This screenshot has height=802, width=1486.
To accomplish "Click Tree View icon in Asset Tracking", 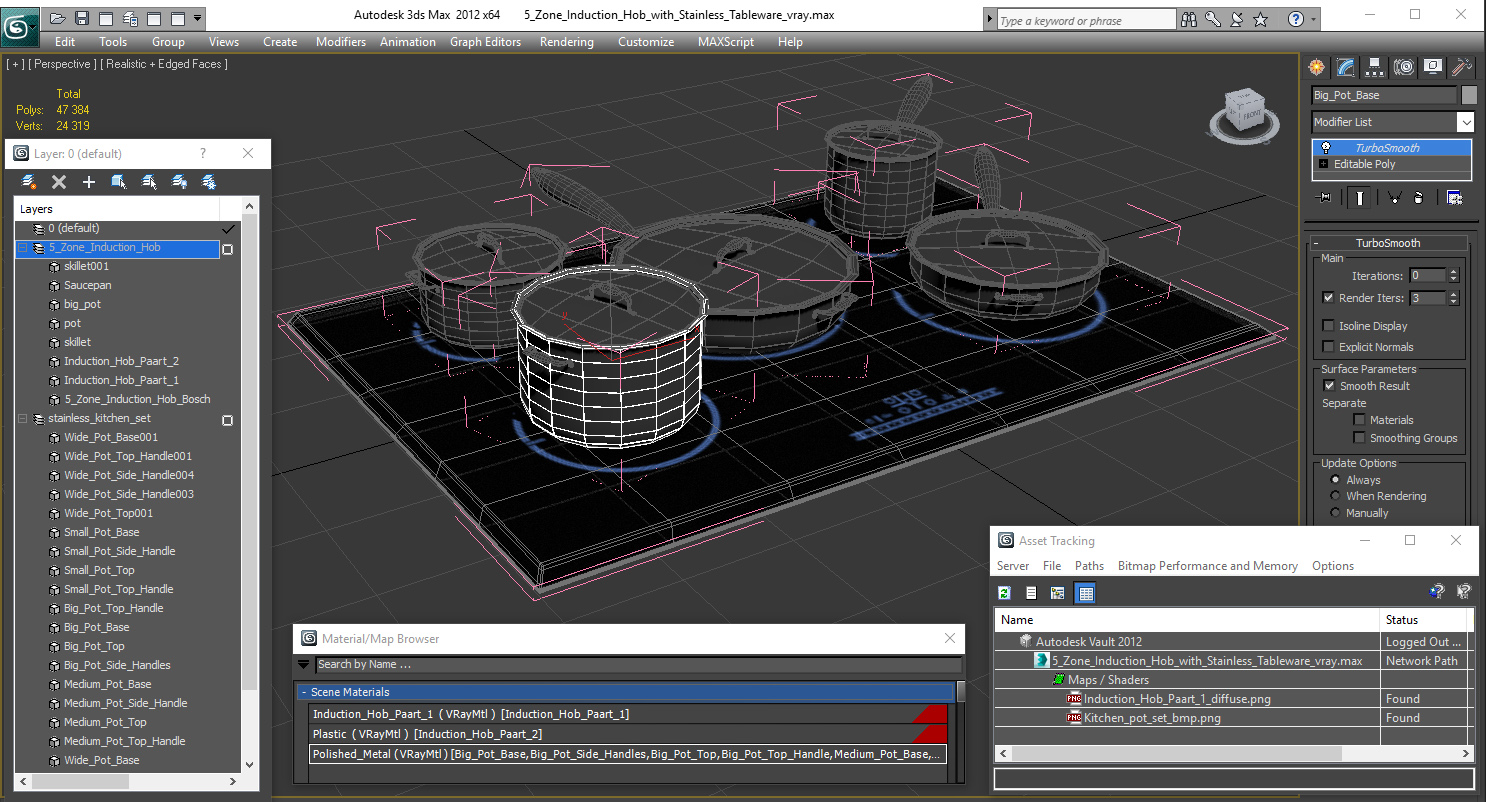I will [1057, 593].
